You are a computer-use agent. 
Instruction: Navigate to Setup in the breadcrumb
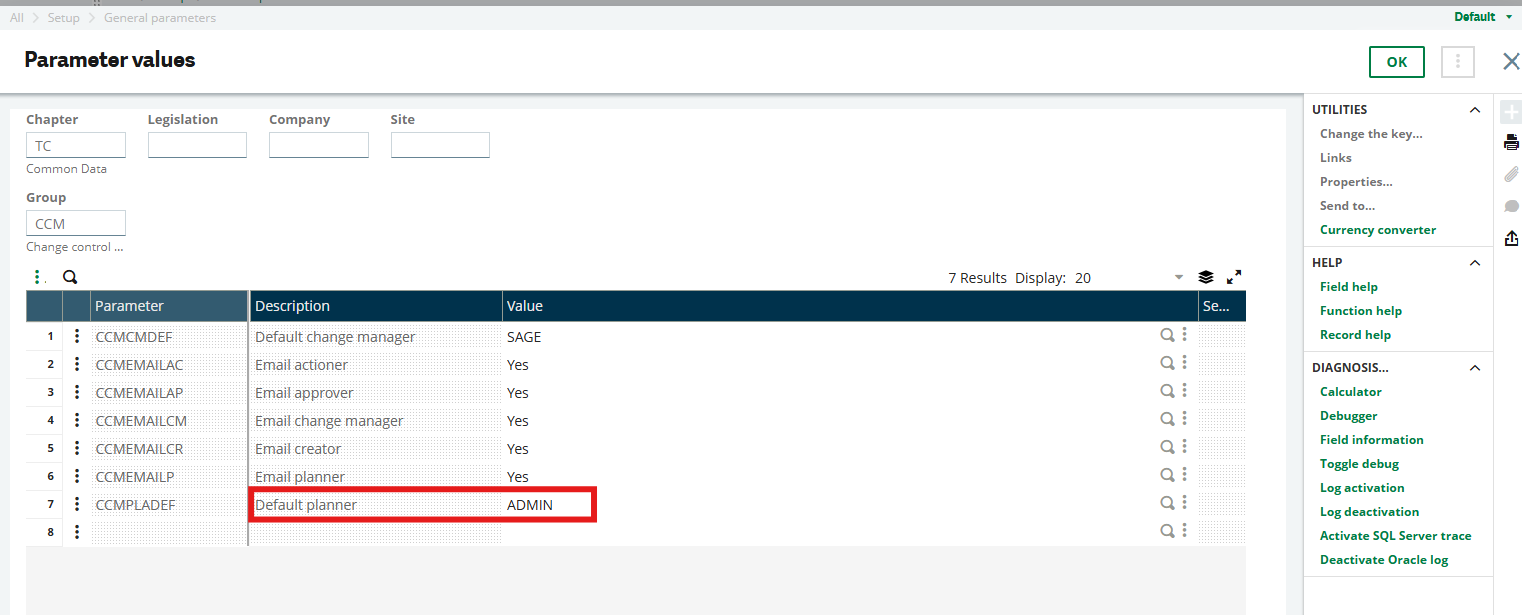click(x=63, y=17)
